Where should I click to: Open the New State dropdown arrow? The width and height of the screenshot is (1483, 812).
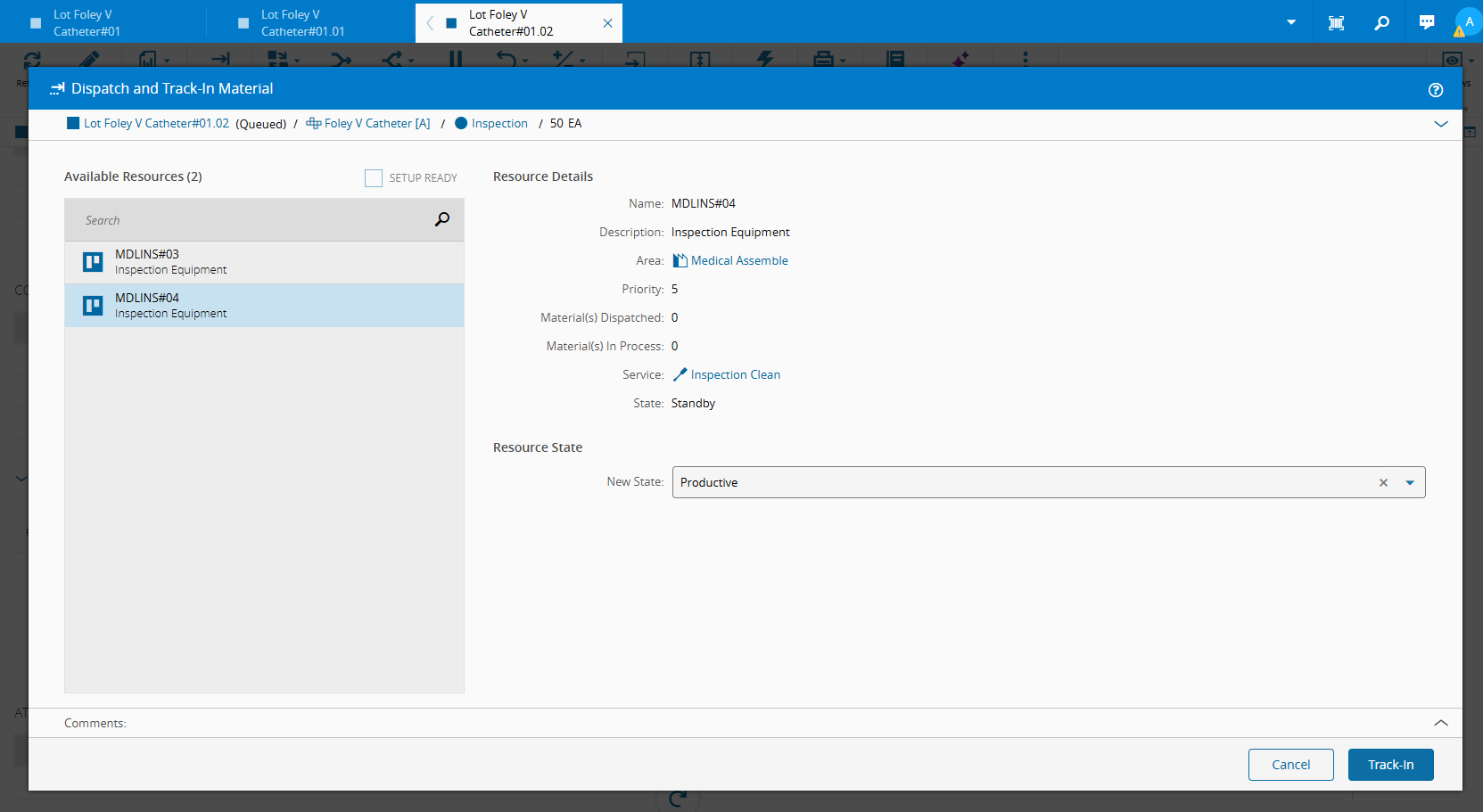pyautogui.click(x=1410, y=482)
